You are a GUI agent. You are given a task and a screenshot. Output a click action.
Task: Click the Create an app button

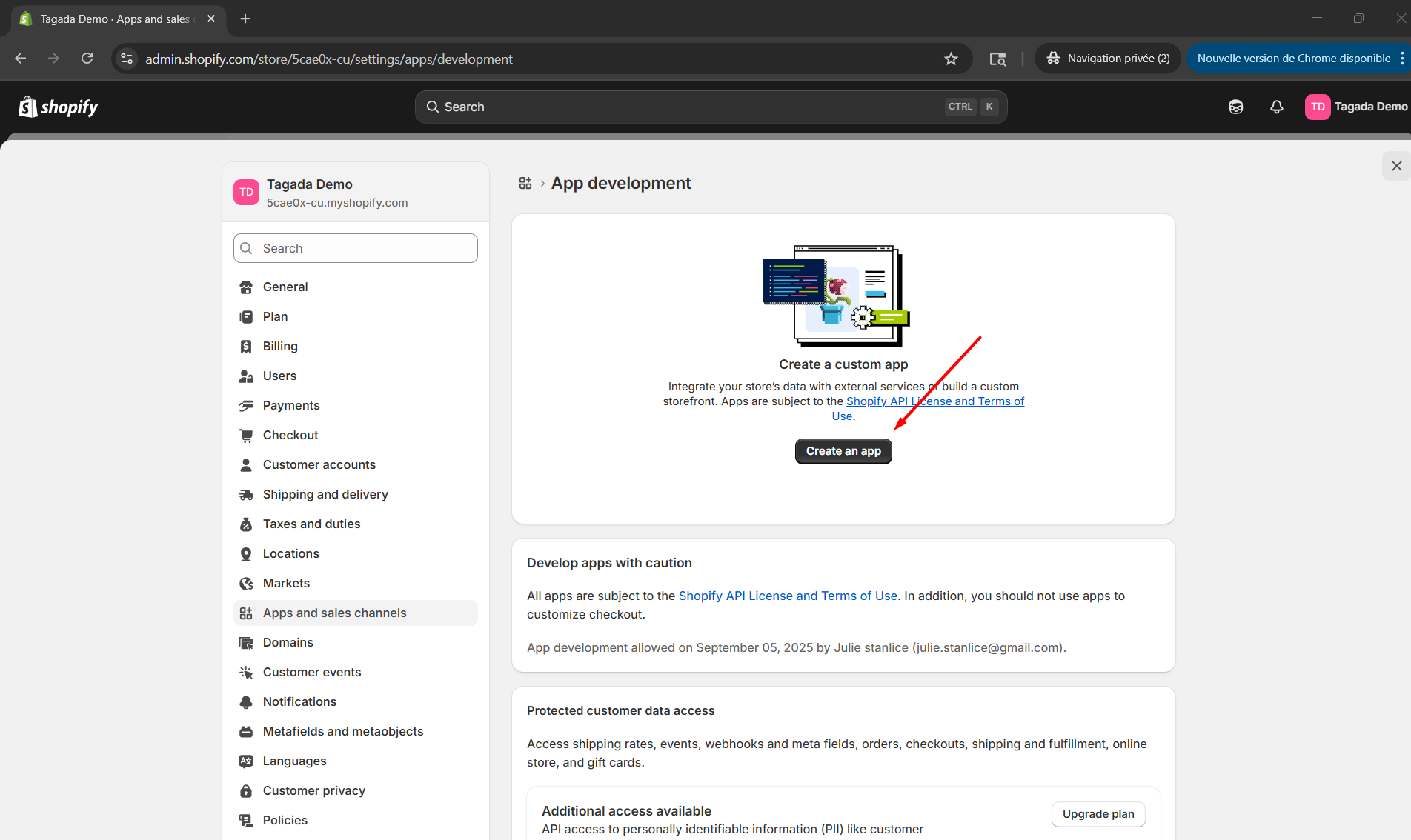843,451
